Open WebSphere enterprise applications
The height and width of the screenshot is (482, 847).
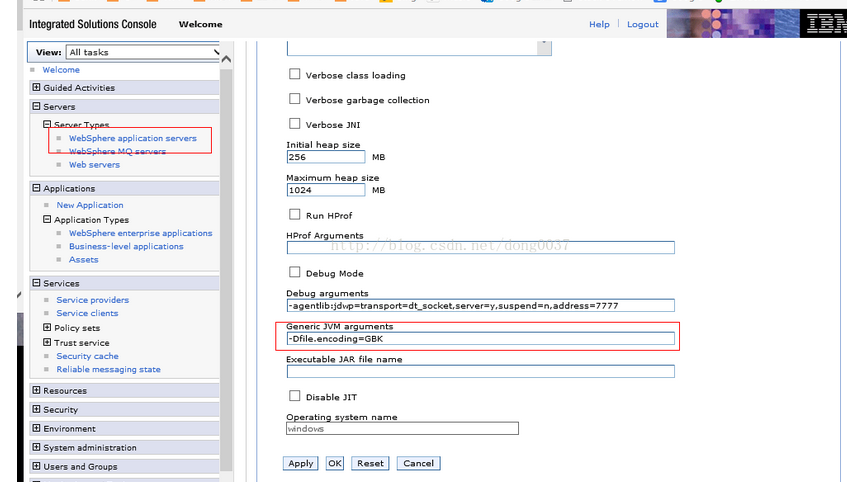140,233
